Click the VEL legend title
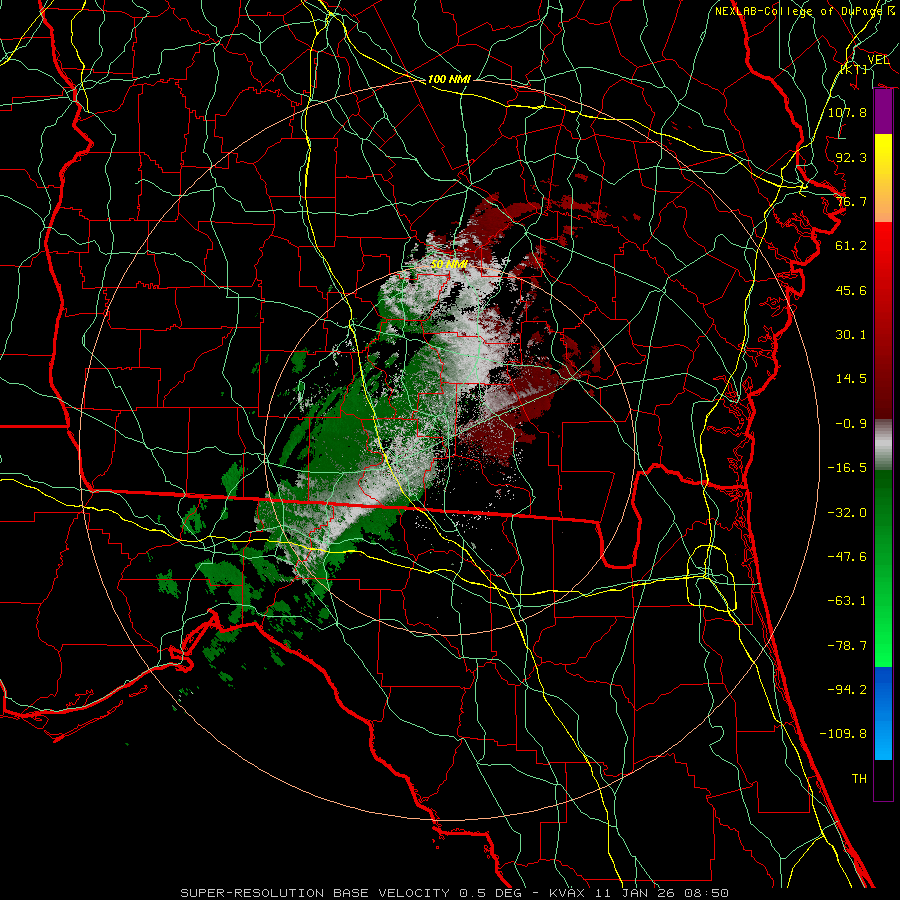Viewport: 900px width, 900px height. coord(878,59)
